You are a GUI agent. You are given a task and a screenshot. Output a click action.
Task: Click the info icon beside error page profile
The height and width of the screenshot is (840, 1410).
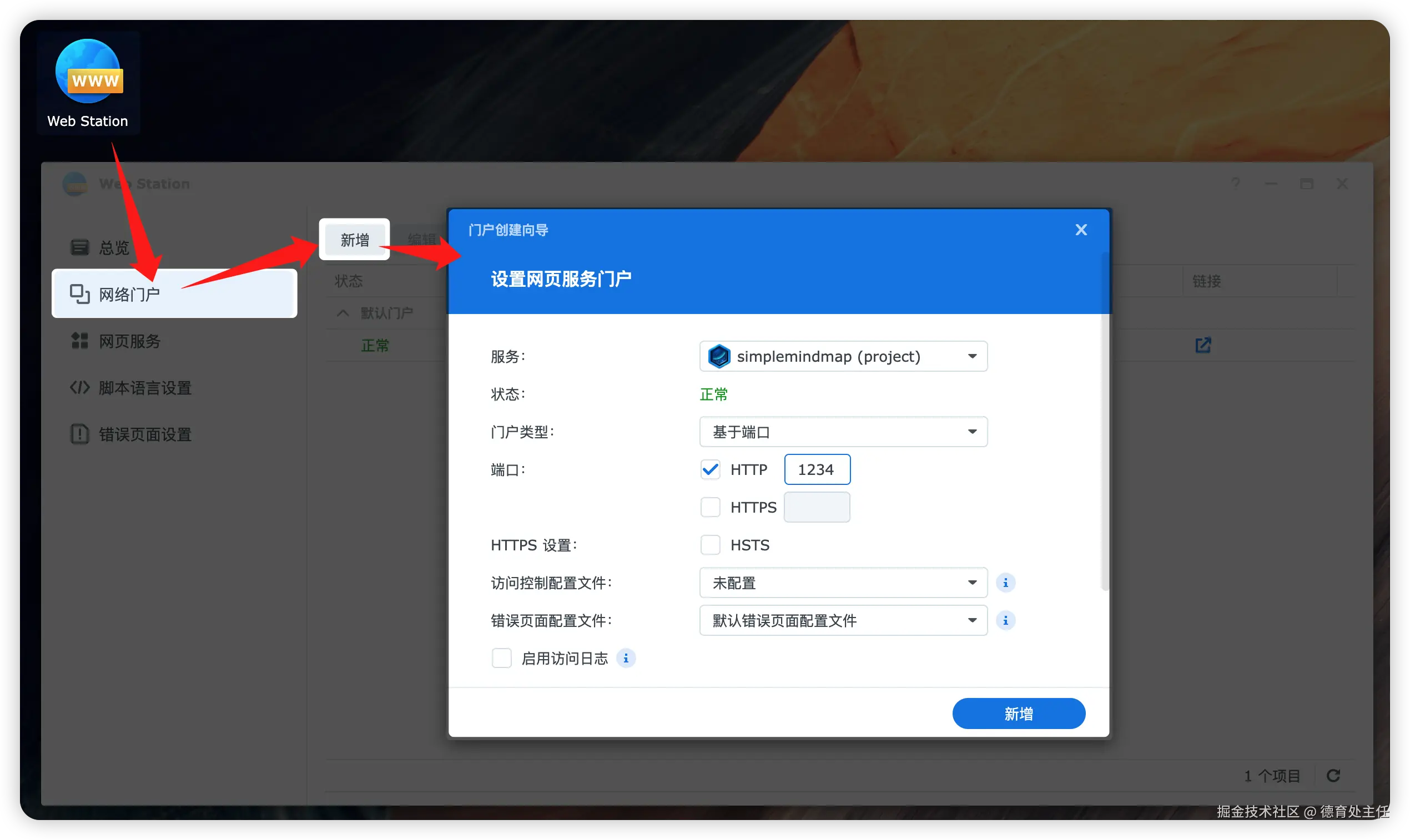[x=1005, y=620]
